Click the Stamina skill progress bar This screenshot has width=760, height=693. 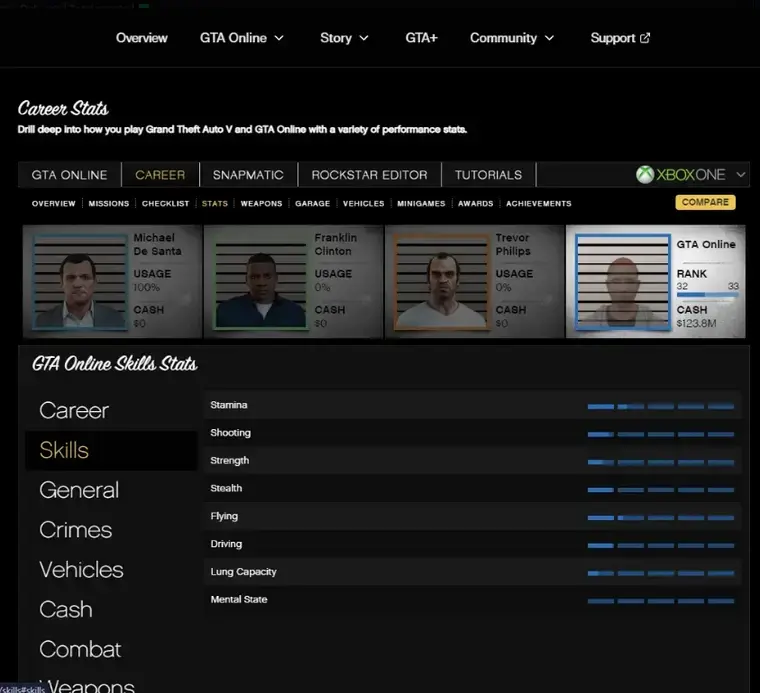(660, 406)
